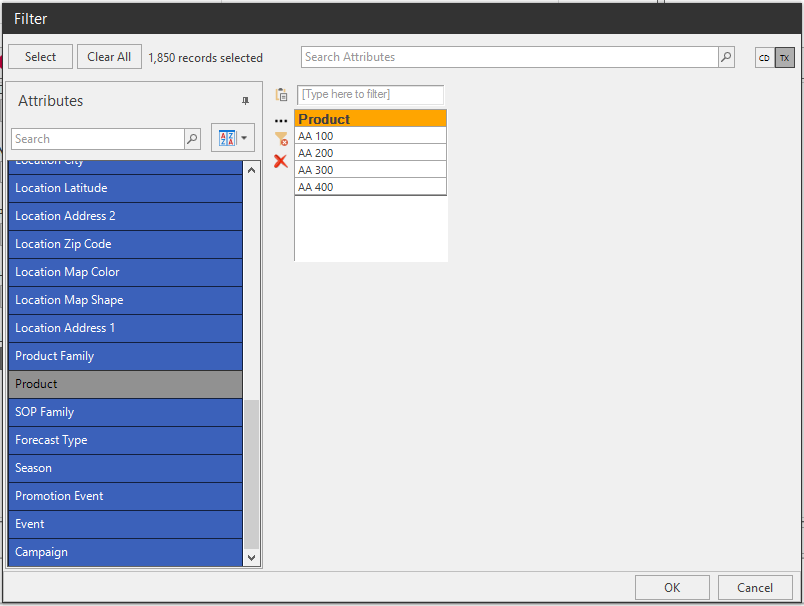Select the Promotion Event attribute
Viewport: 804px width, 606px height.
point(126,496)
